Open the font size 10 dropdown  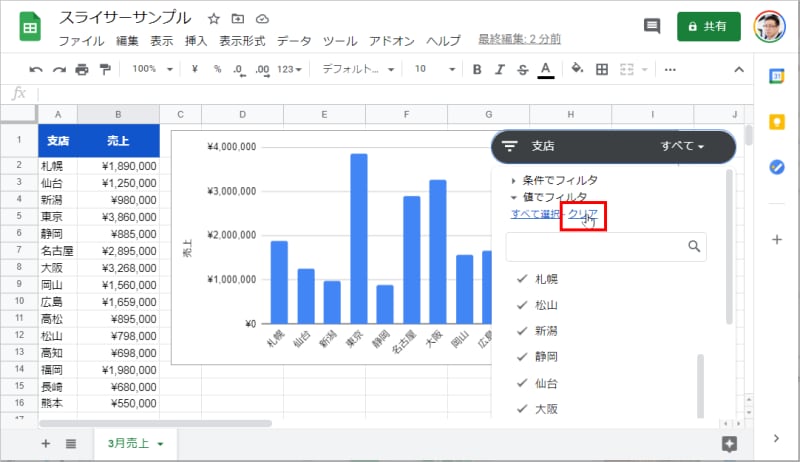pos(434,69)
